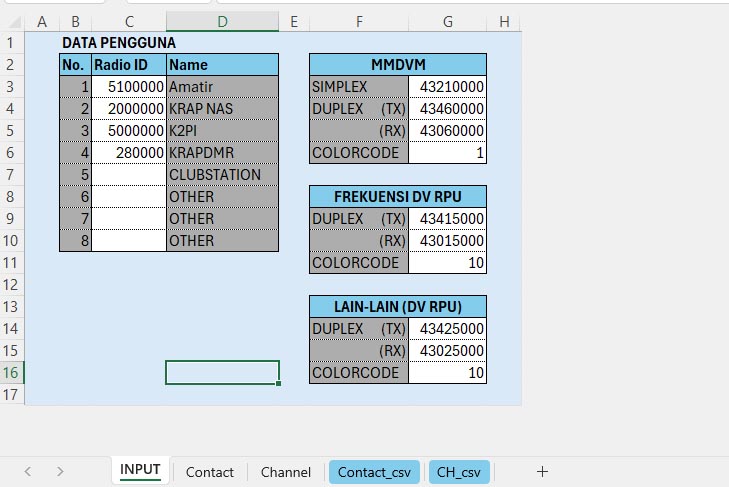The height and width of the screenshot is (487, 729).
Task: Select the Amatir name cell
Action: point(222,87)
